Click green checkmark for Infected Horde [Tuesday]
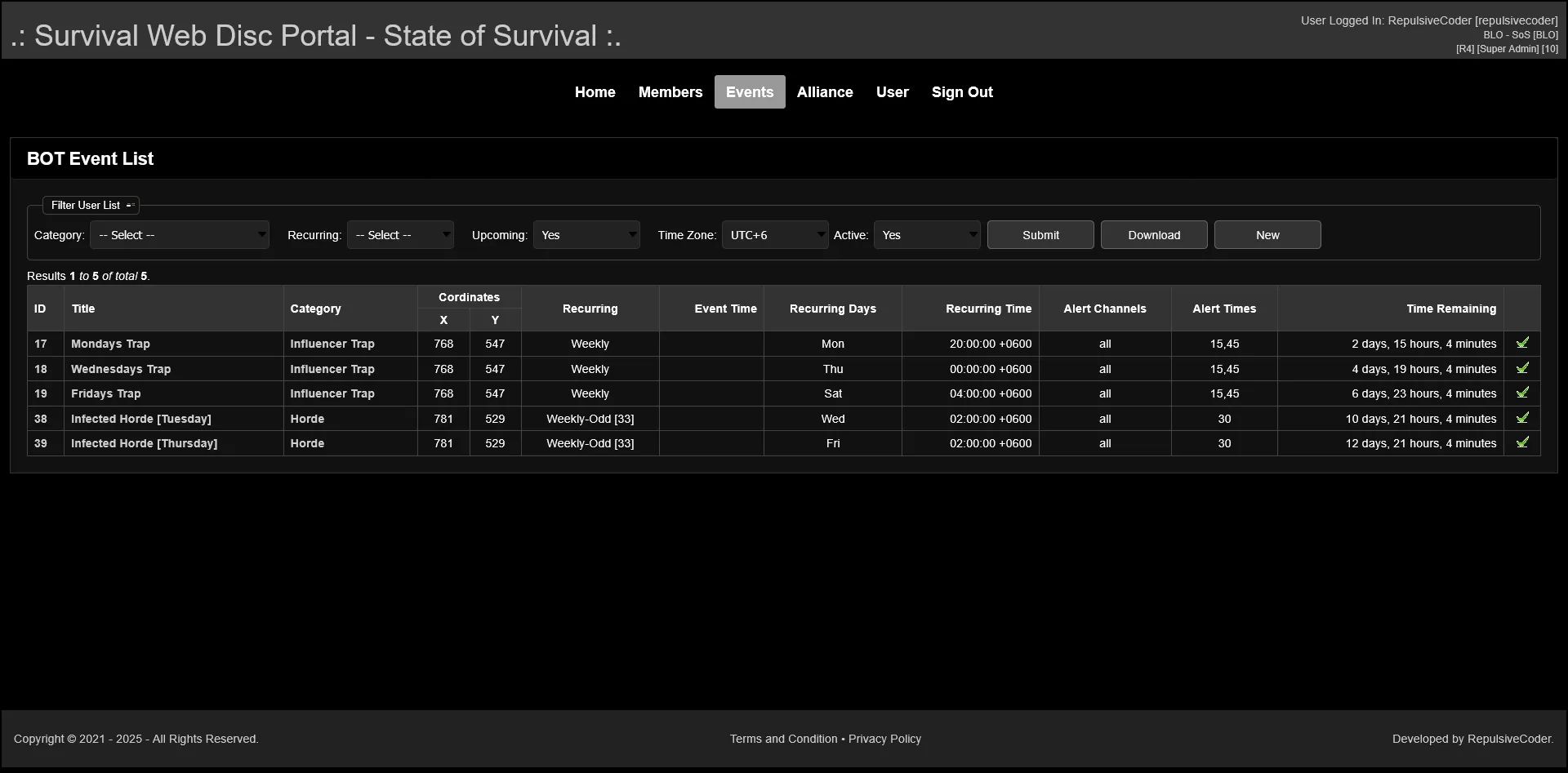Viewport: 1568px width, 773px height. 1522,419
